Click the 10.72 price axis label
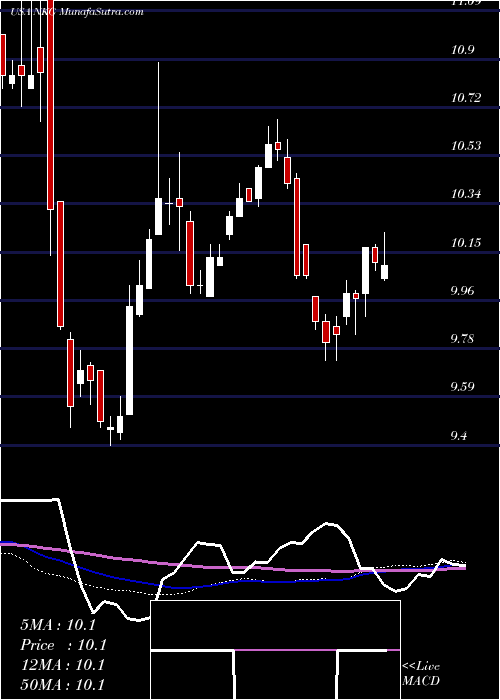 (466, 98)
